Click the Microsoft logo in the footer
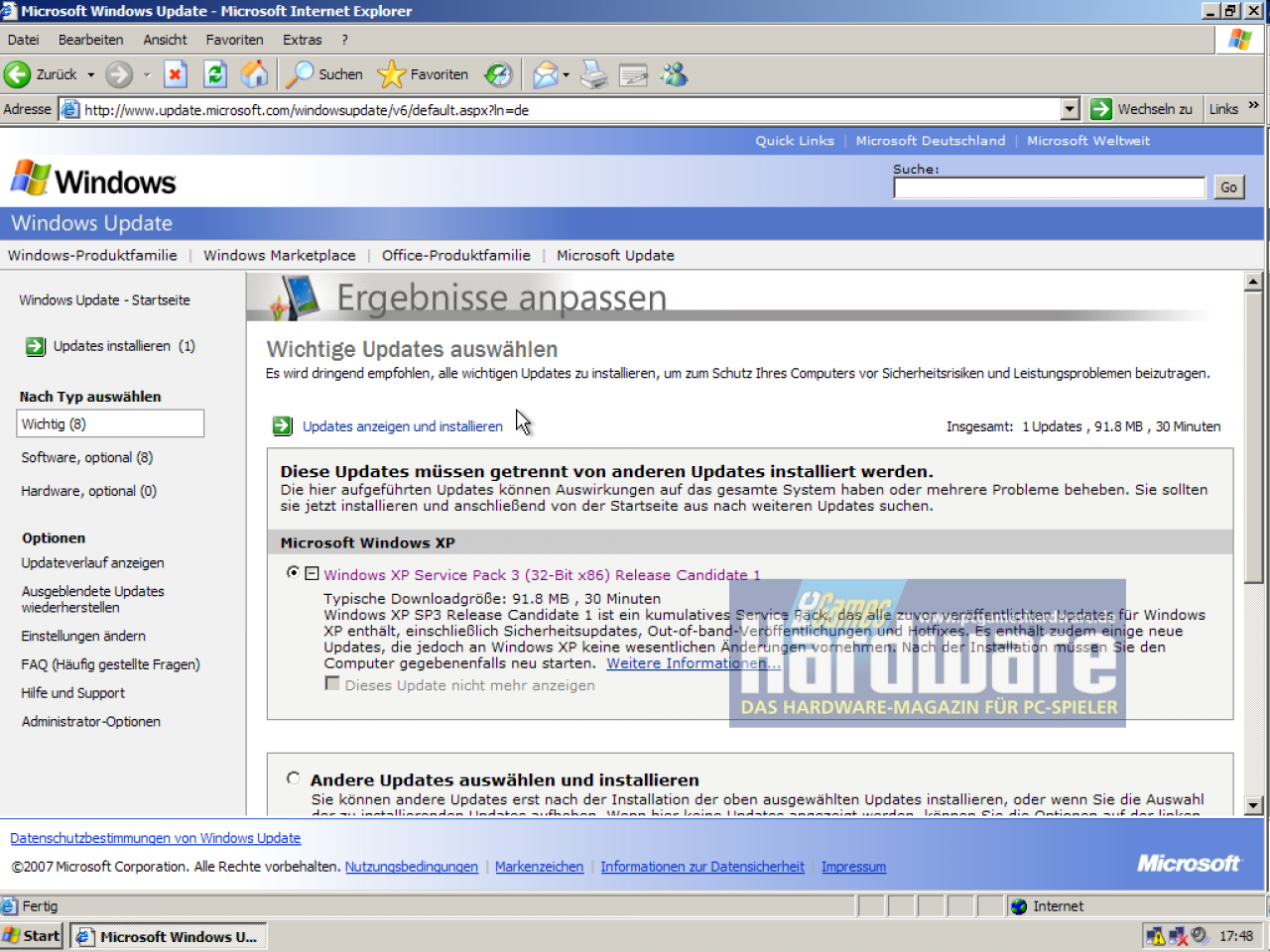Image resolution: width=1270 pixels, height=952 pixels. 1189,863
